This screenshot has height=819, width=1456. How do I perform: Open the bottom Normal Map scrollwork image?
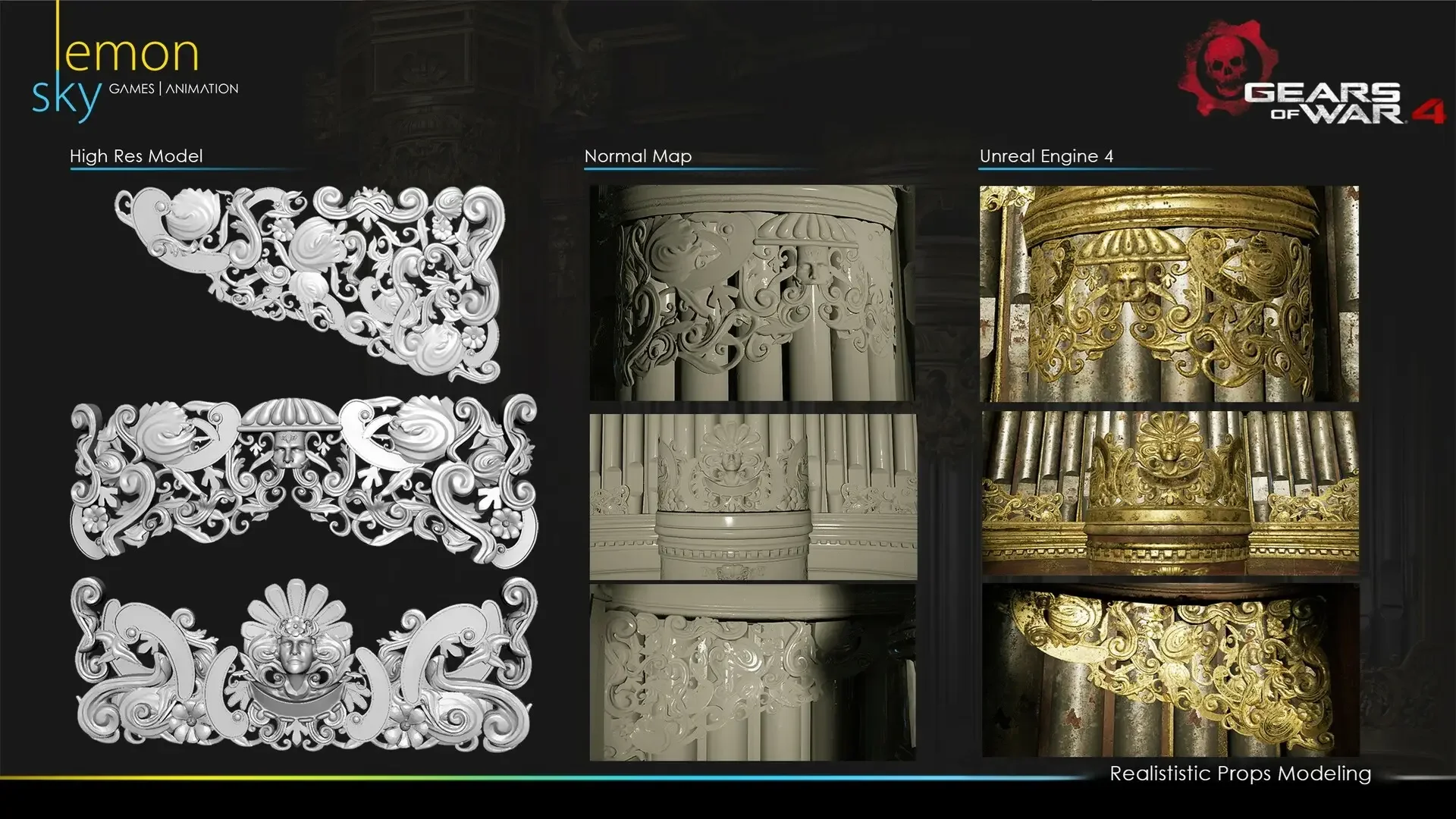pyautogui.click(x=752, y=672)
